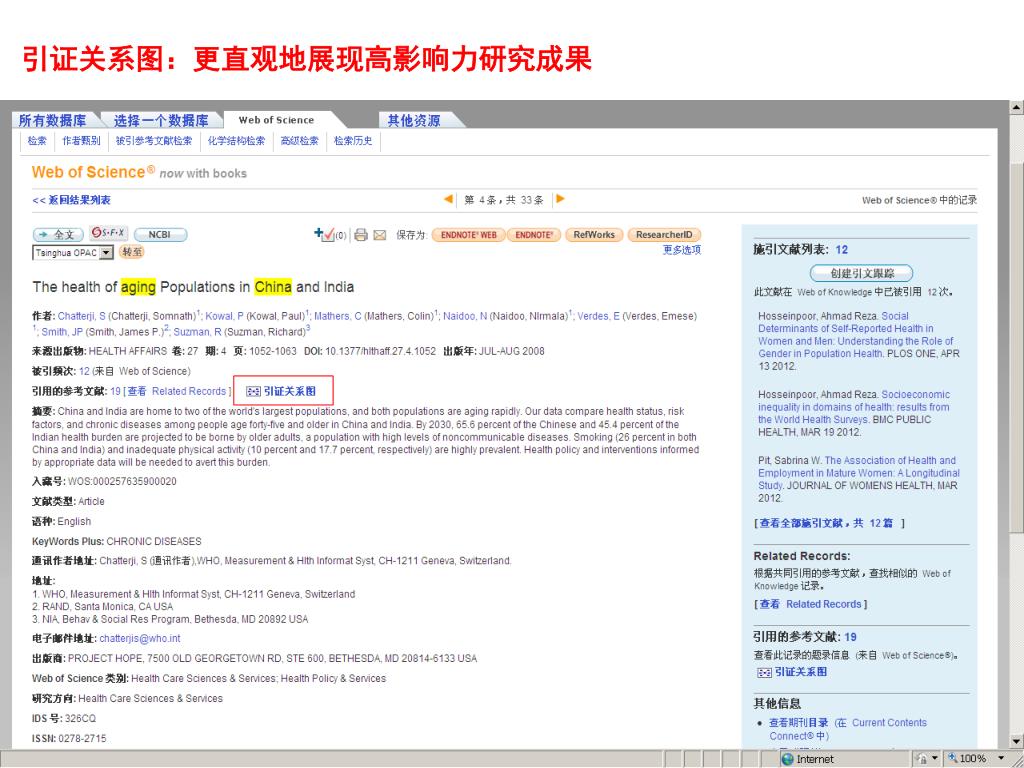Open Tsinghua OPAC dropdown
This screenshot has width=1024, height=768.
[x=106, y=253]
